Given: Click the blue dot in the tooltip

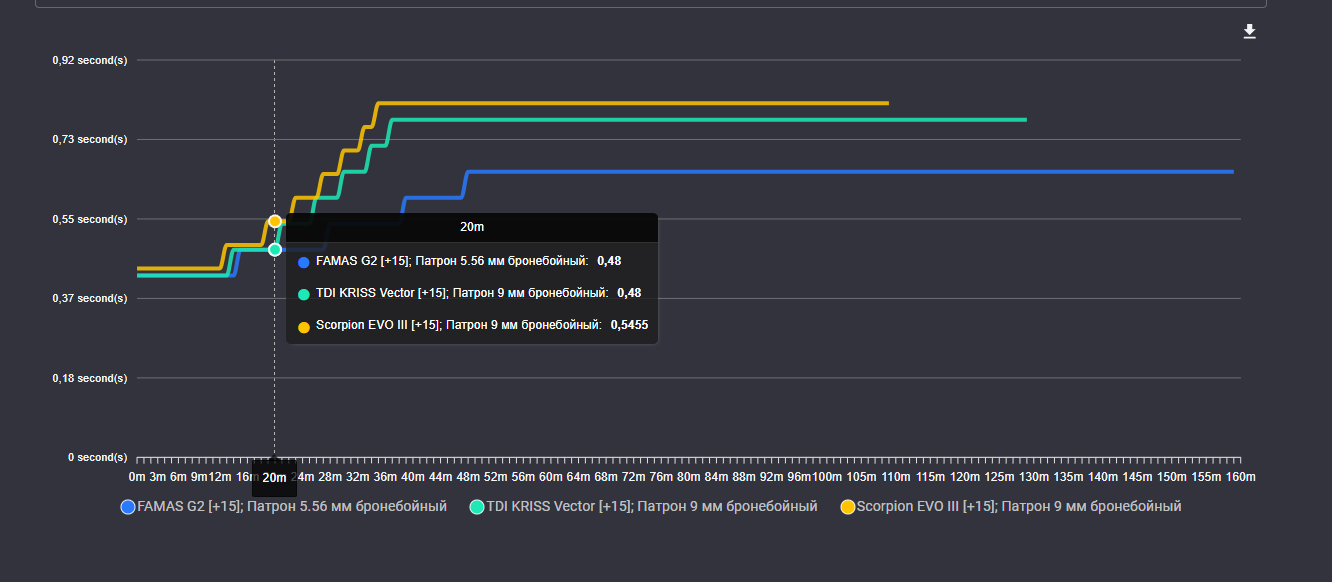Looking at the screenshot, I should (x=304, y=262).
